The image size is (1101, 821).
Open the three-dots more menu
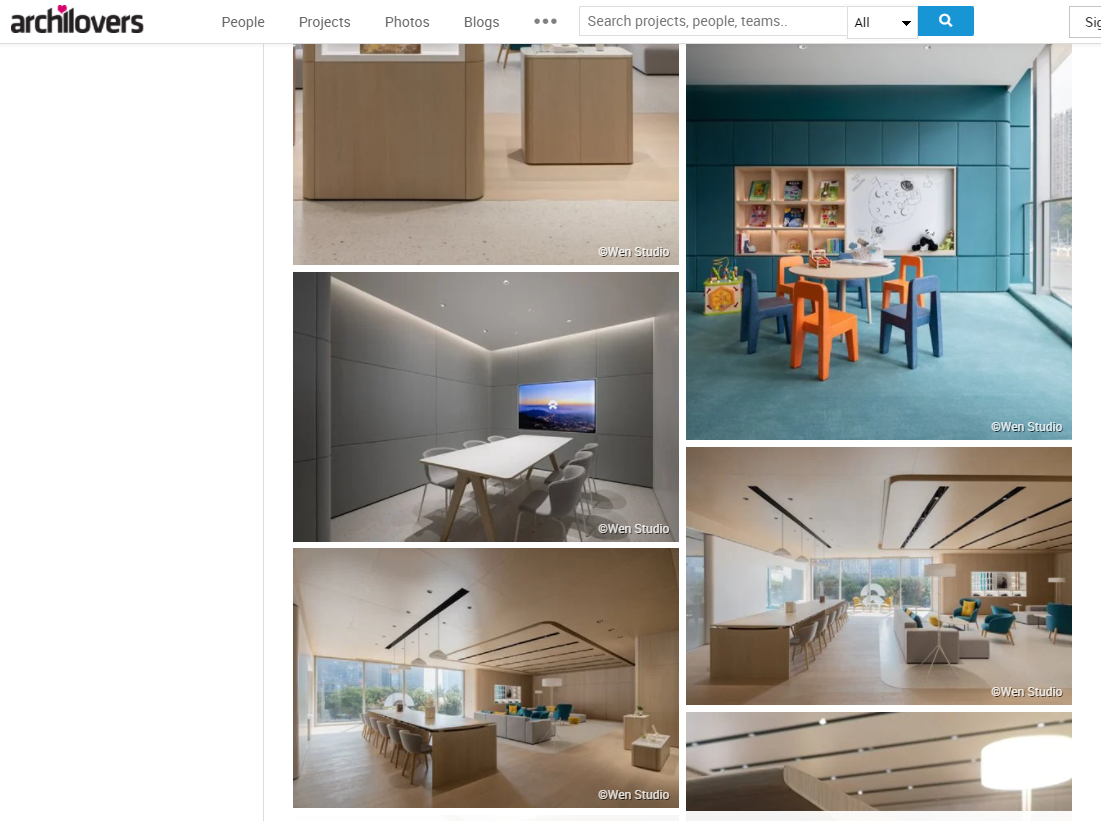click(545, 22)
